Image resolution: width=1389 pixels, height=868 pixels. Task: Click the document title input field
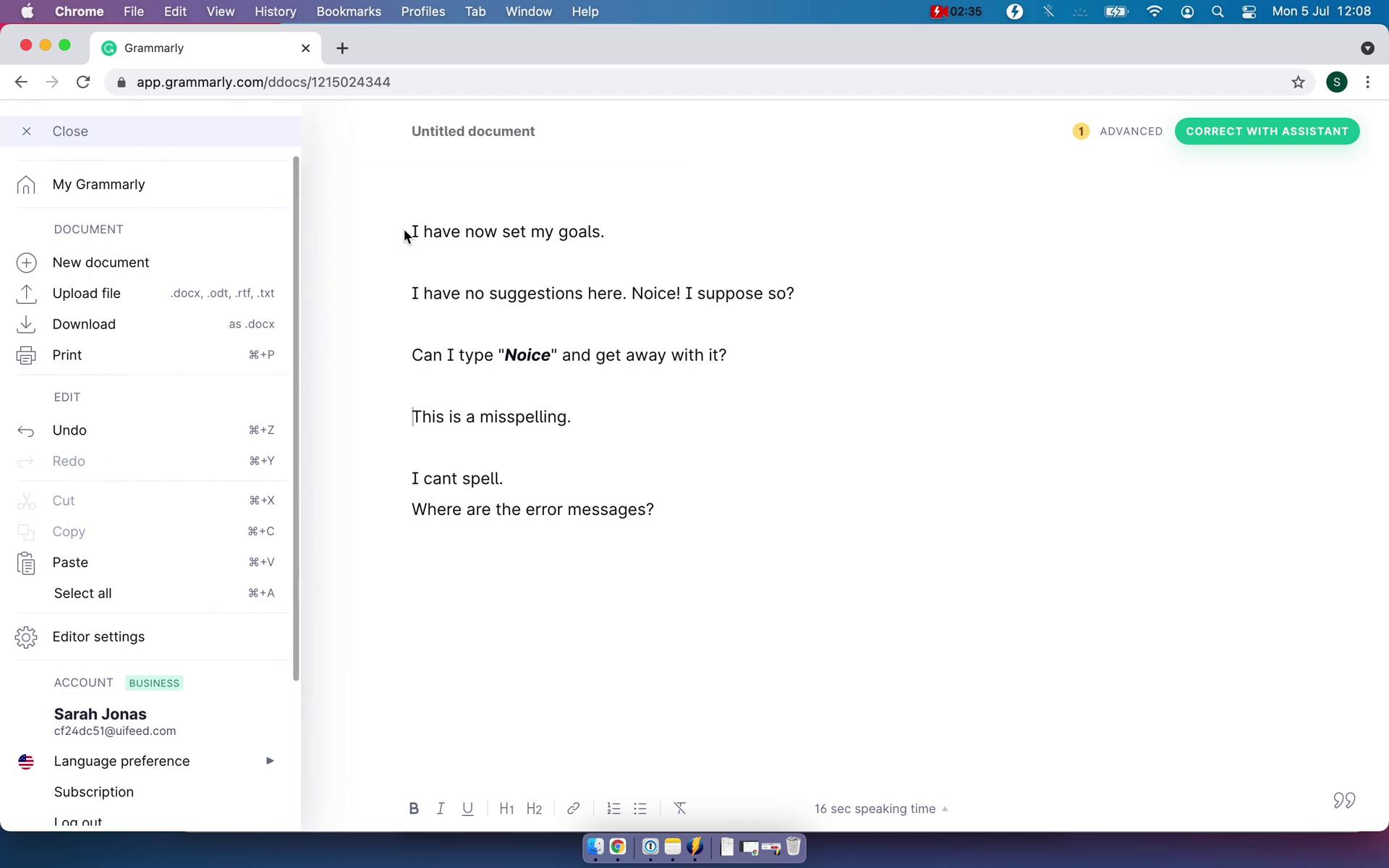point(473,131)
